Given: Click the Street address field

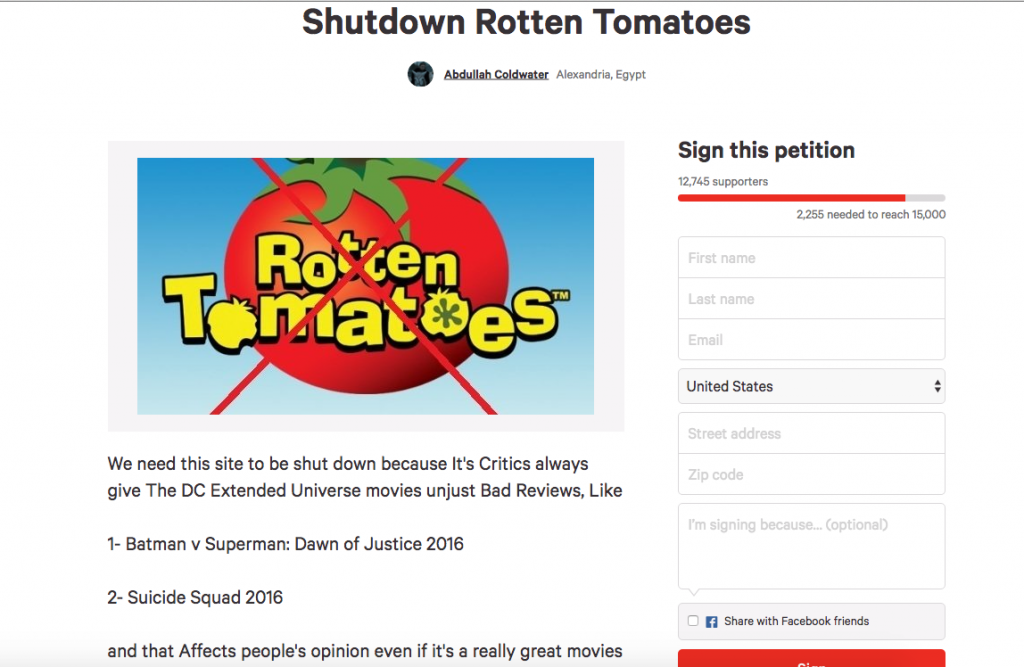Looking at the screenshot, I should 811,433.
